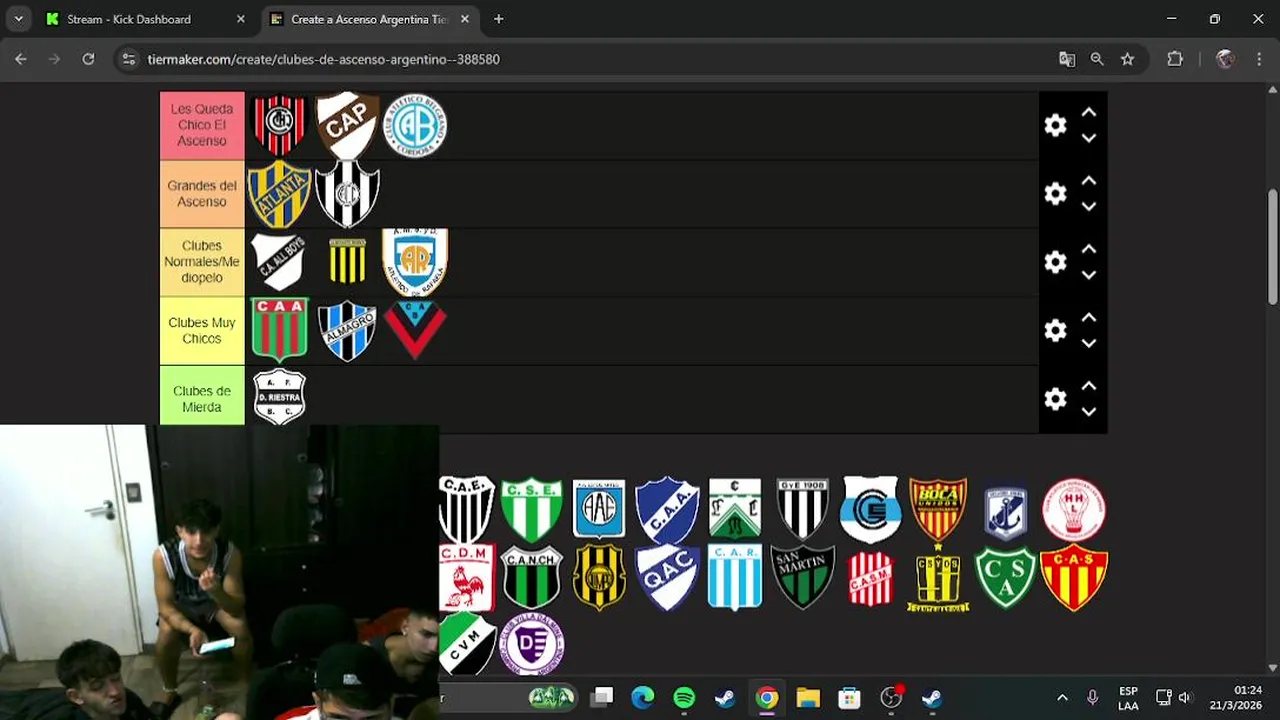1280x720 pixels.
Task: Open Microsoft Edge from the taskbar
Action: [643, 698]
